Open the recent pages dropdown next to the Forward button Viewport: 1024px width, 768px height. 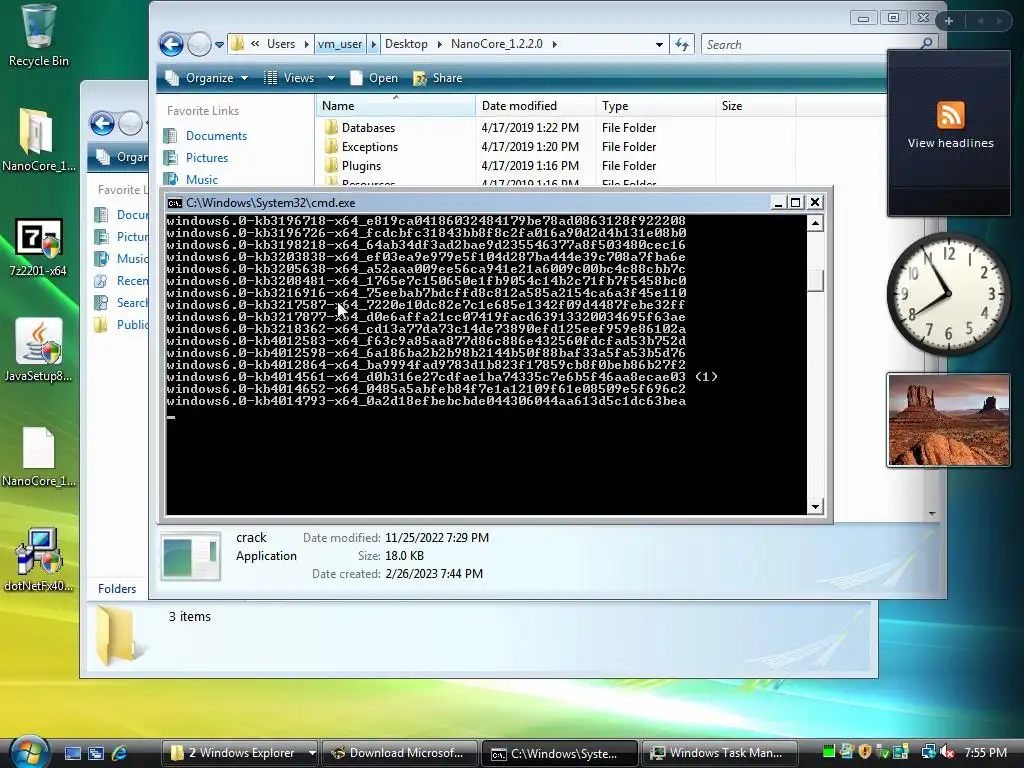[x=219, y=44]
